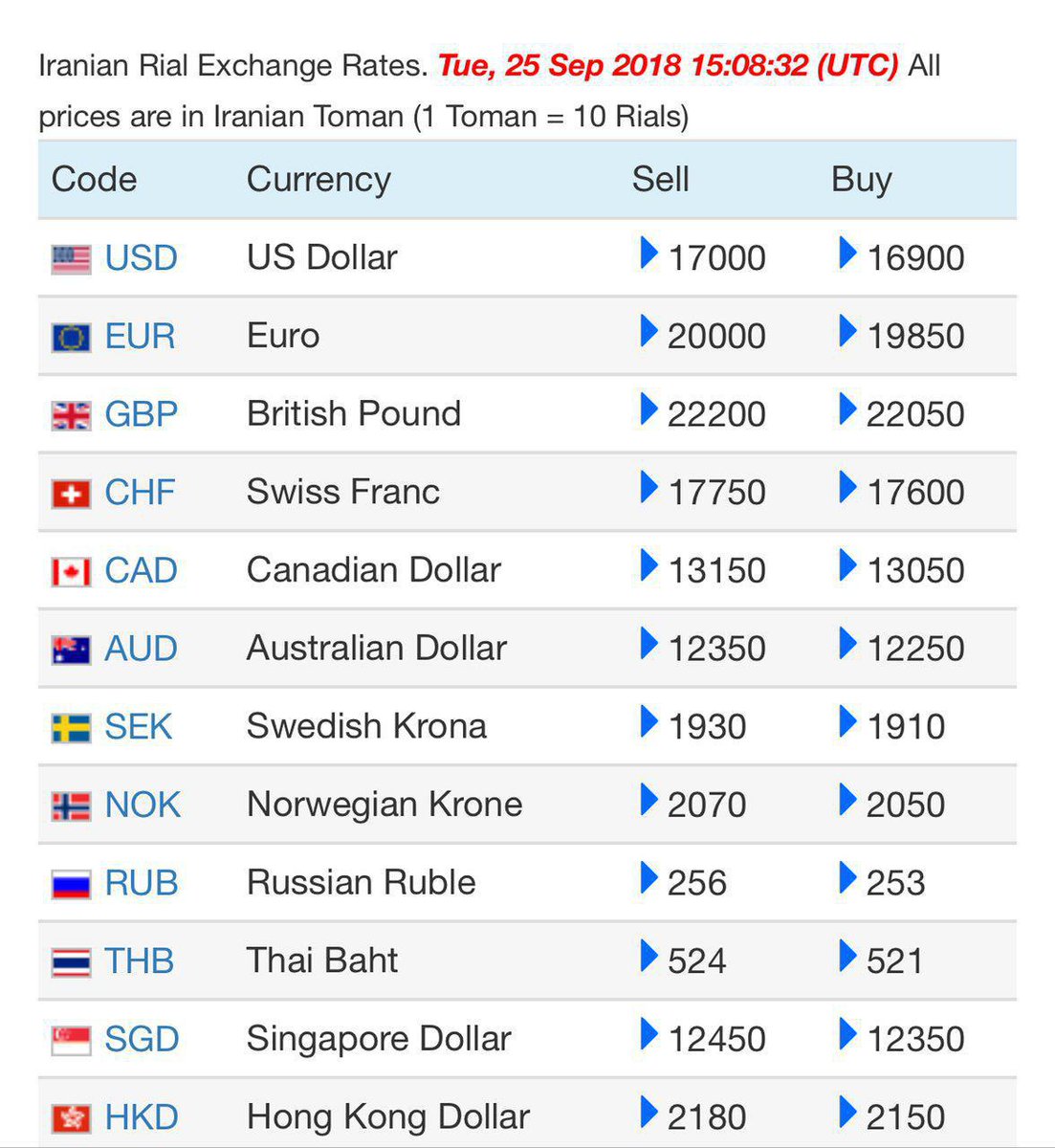Open the SGD currency link
This screenshot has width=1055, height=1148.
point(142,1039)
